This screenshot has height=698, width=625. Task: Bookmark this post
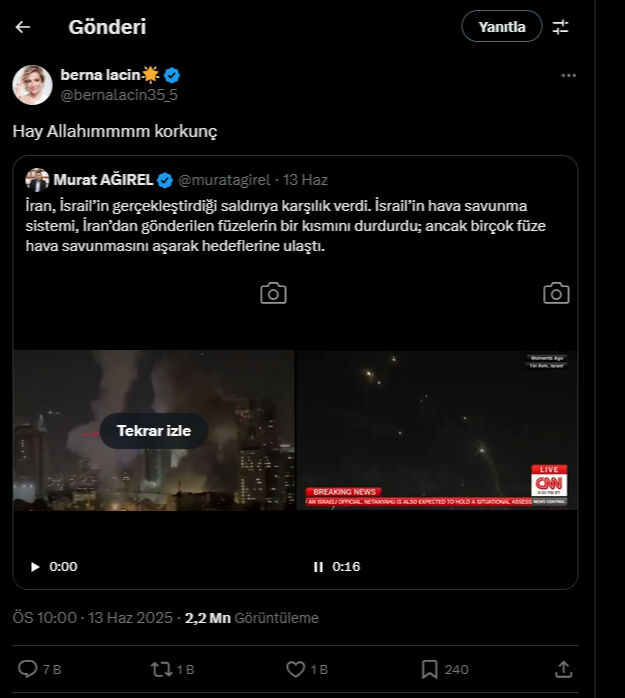[429, 669]
